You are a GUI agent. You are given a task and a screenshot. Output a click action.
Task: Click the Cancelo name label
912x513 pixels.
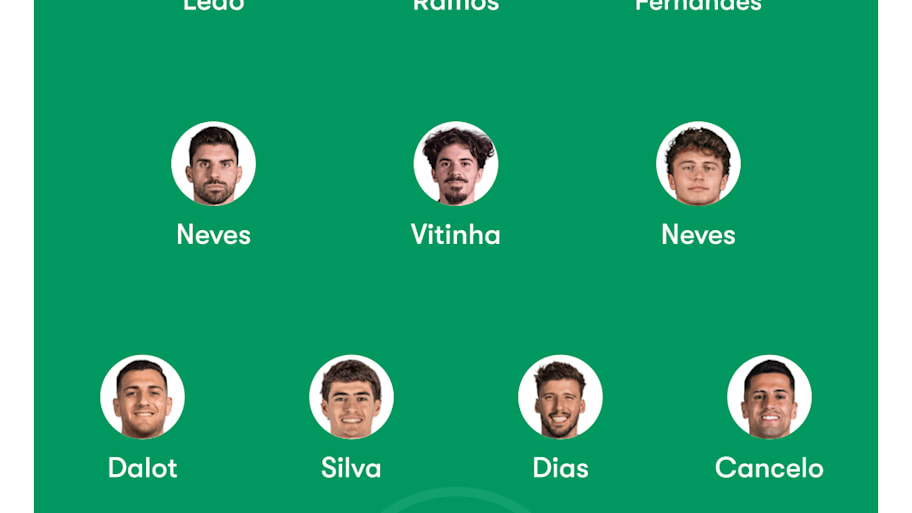click(769, 468)
